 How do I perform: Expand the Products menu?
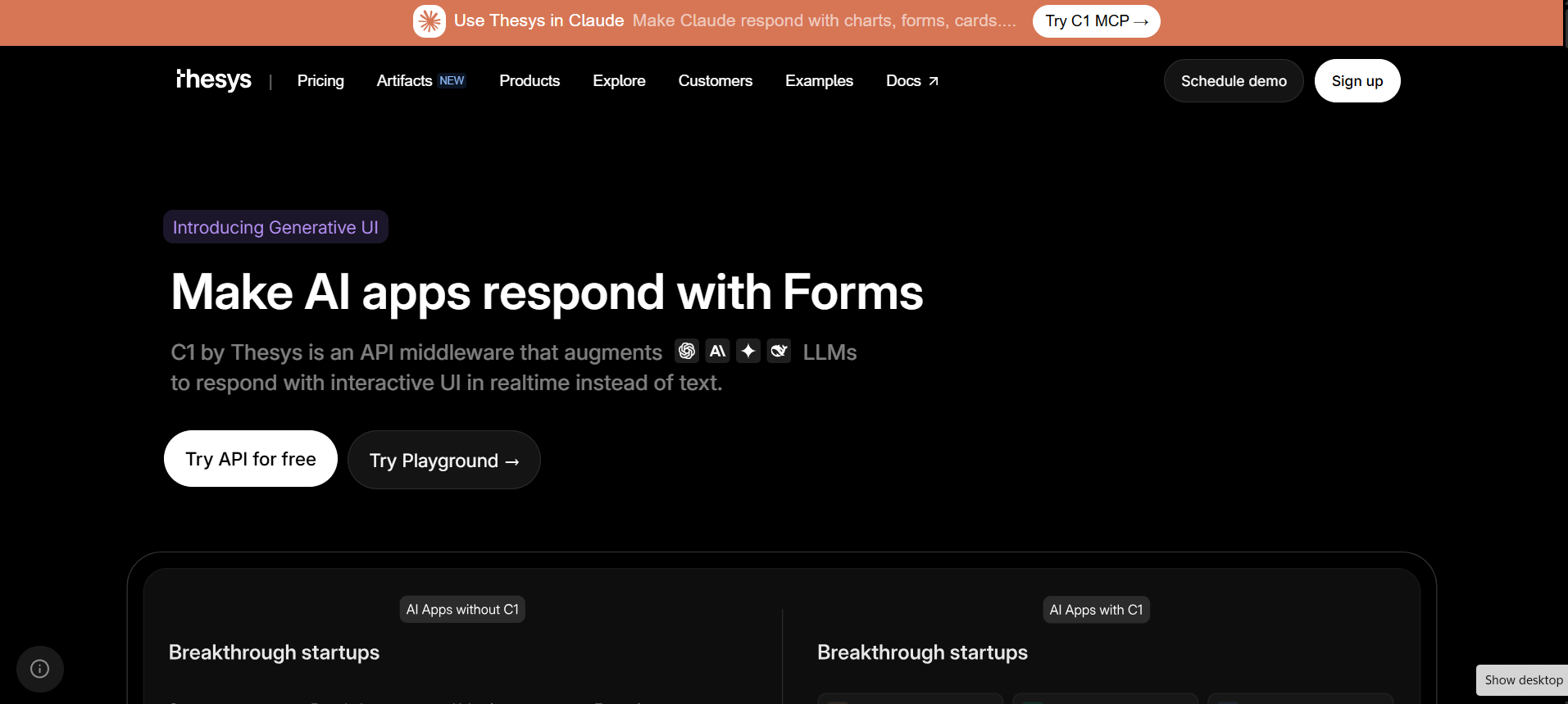point(529,80)
